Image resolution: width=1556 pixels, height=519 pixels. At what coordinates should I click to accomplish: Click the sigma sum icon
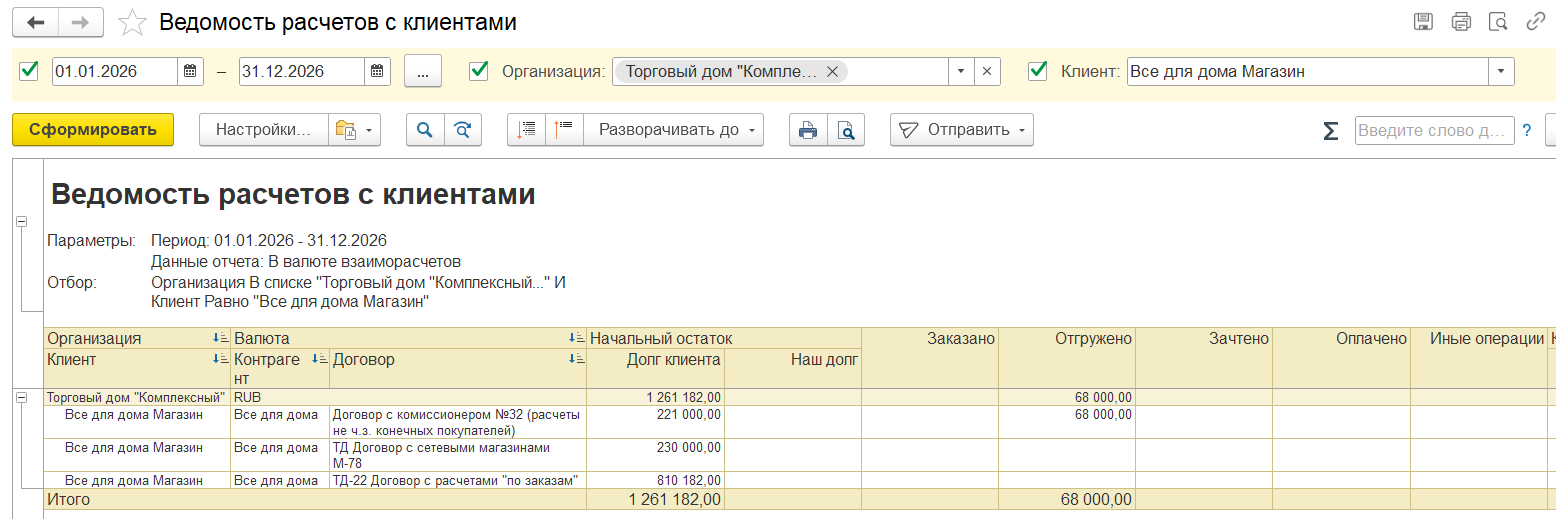(x=1330, y=131)
